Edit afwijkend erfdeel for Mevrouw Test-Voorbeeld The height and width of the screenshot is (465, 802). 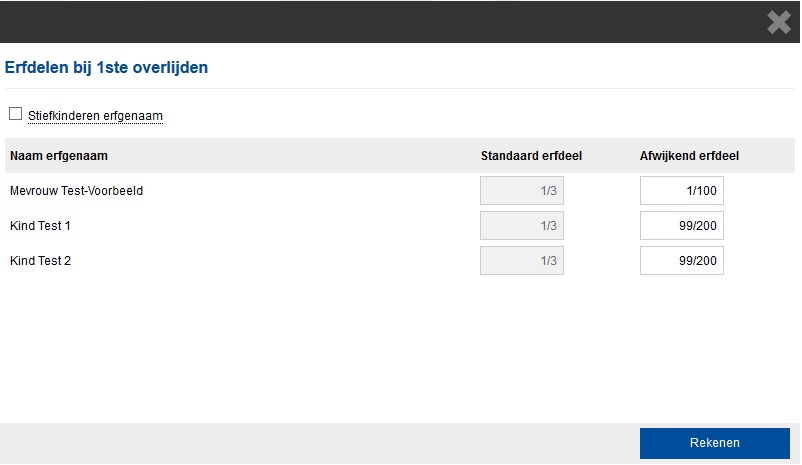[x=681, y=191]
